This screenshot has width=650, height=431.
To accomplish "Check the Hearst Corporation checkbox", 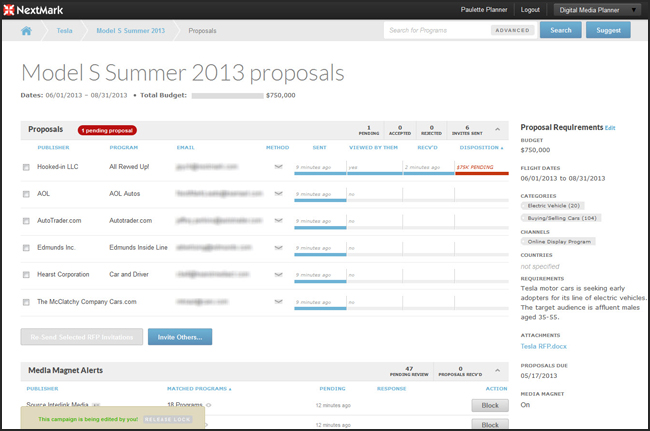I will click(x=26, y=275).
